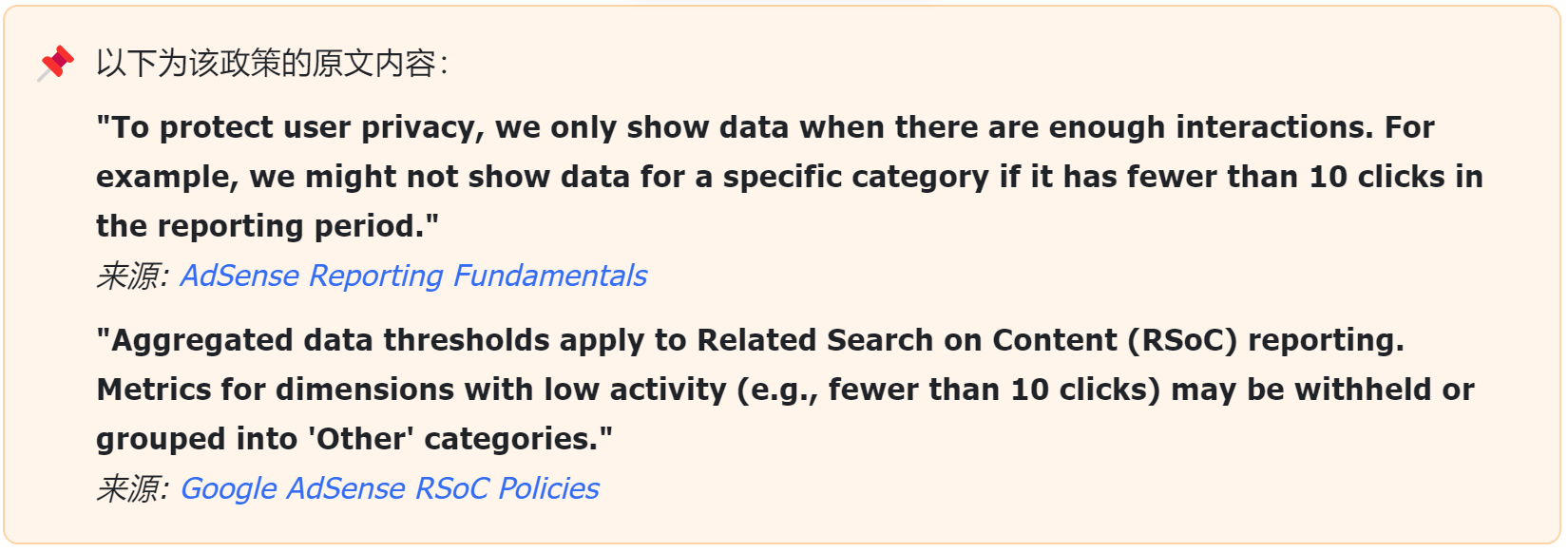Click the "(RSoC)" abbreviation in second quote

[1183, 340]
